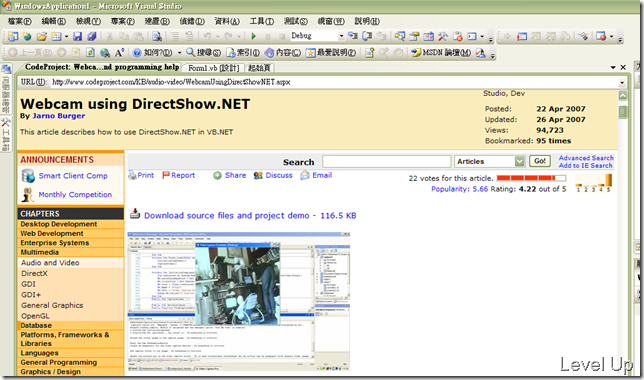644x380 pixels.
Task: Click the Find in Files icon
Action: (157, 37)
